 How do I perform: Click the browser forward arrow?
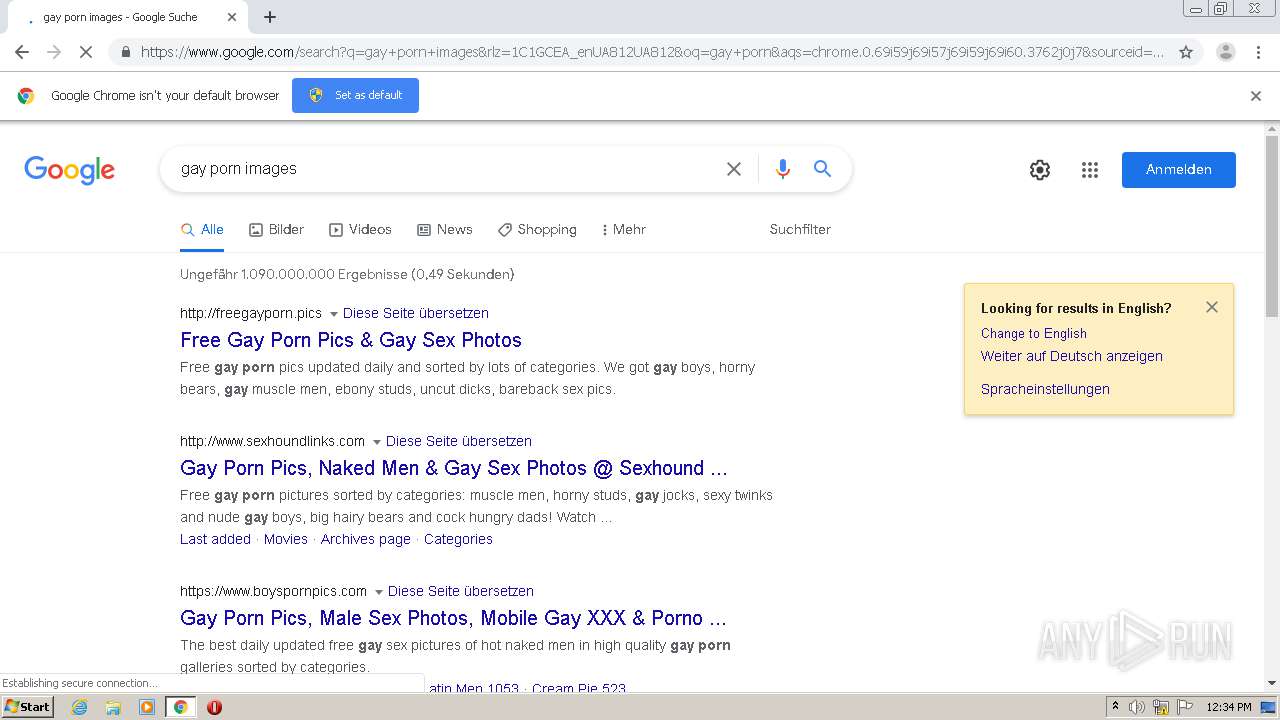54,52
